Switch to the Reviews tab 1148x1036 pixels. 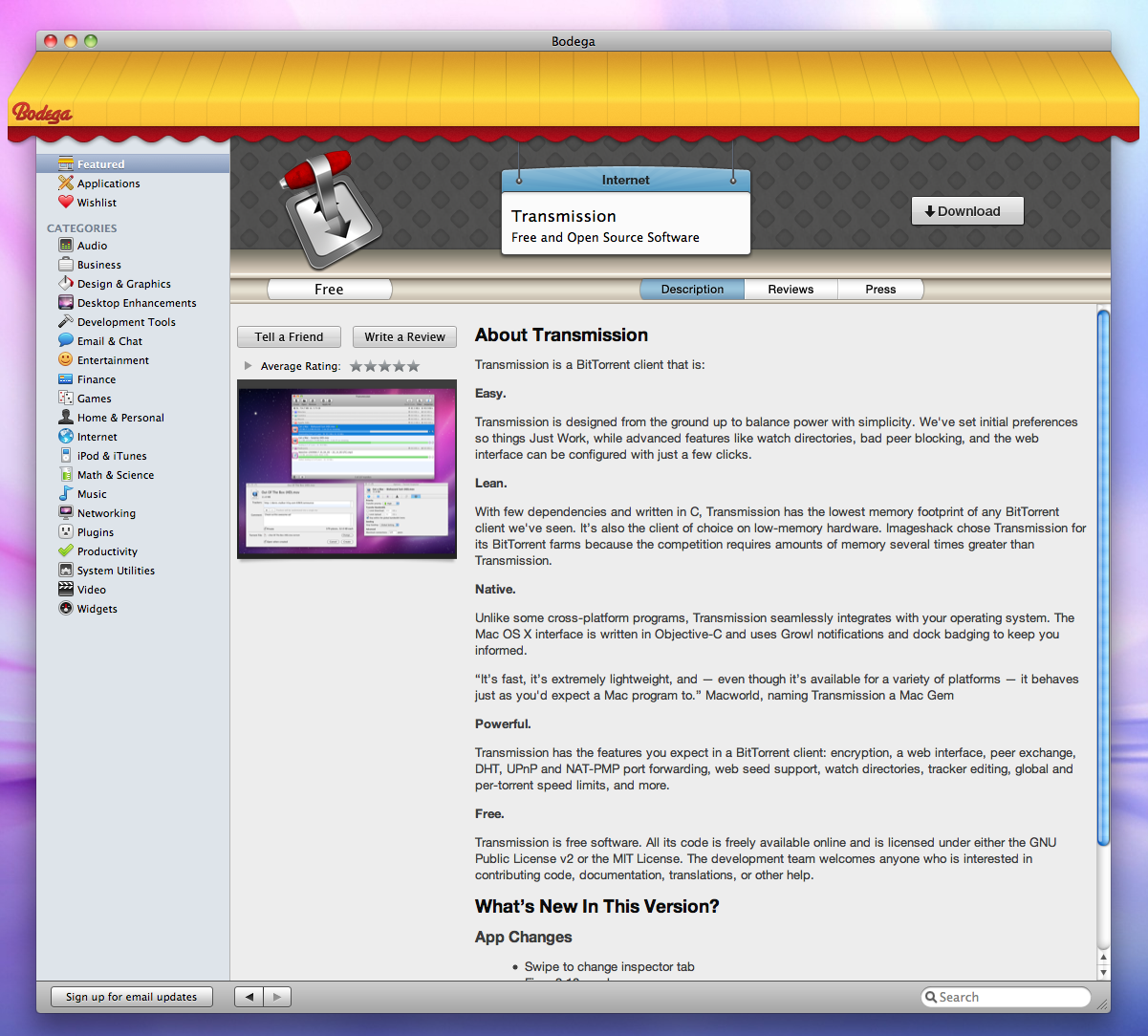click(x=791, y=290)
